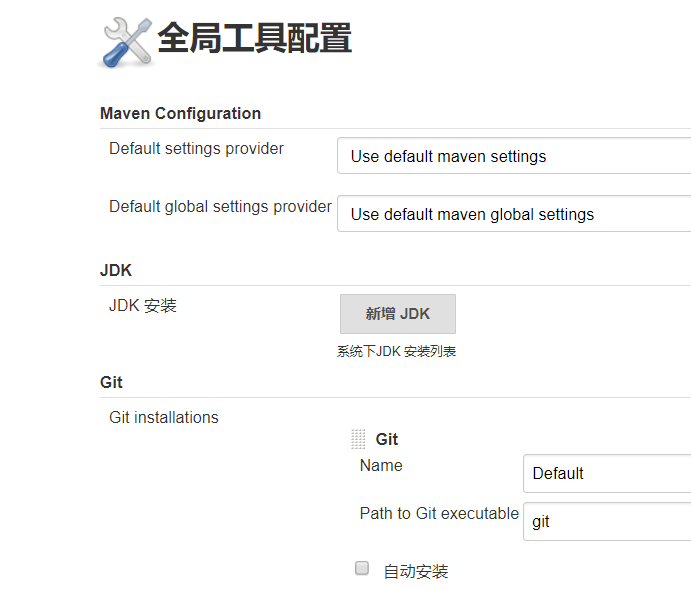This screenshot has width=691, height=590.
Task: Enable the 自动安装 checkbox under Git
Action: tap(362, 568)
